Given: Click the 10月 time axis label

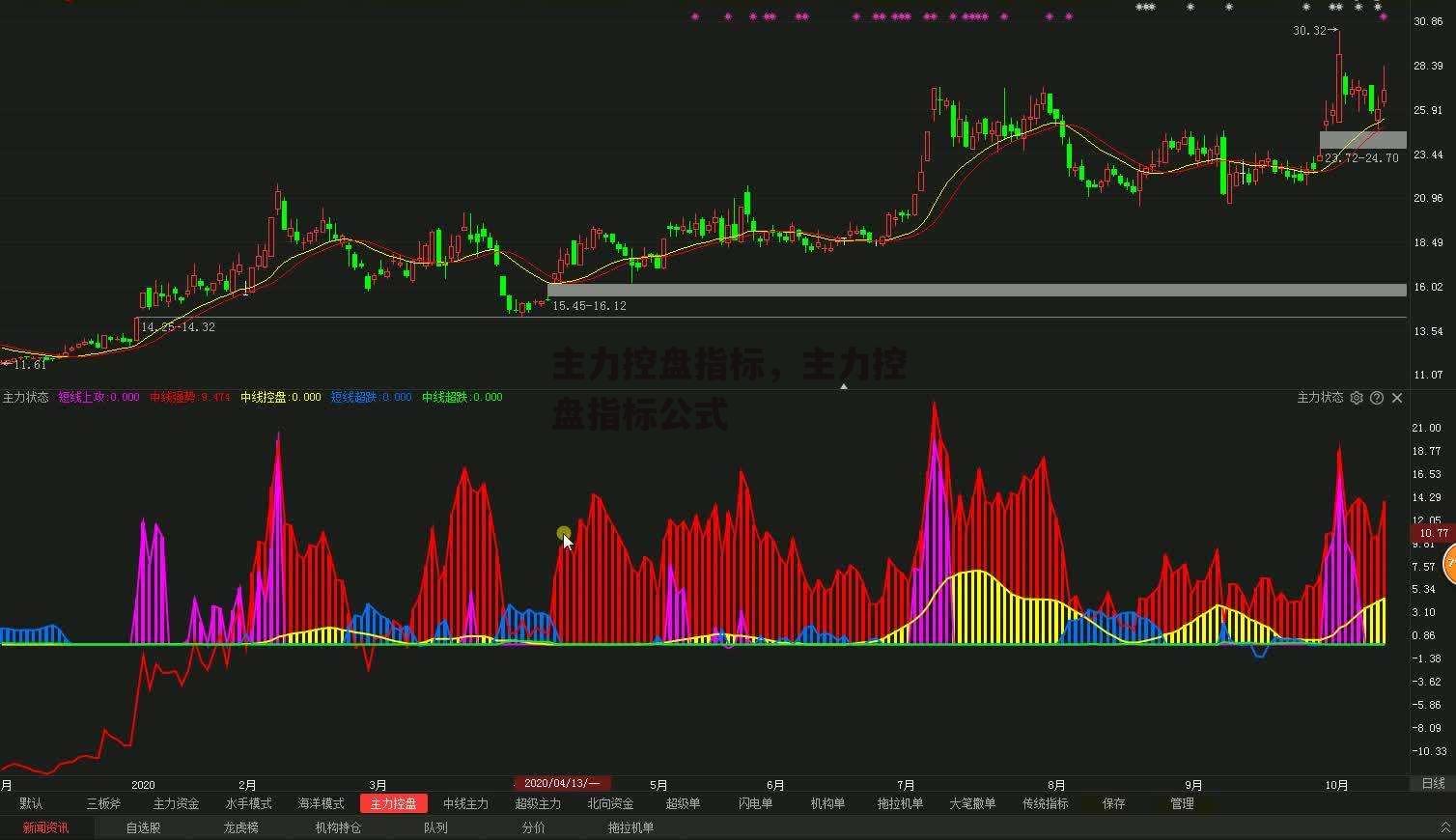Looking at the screenshot, I should point(1336,785).
